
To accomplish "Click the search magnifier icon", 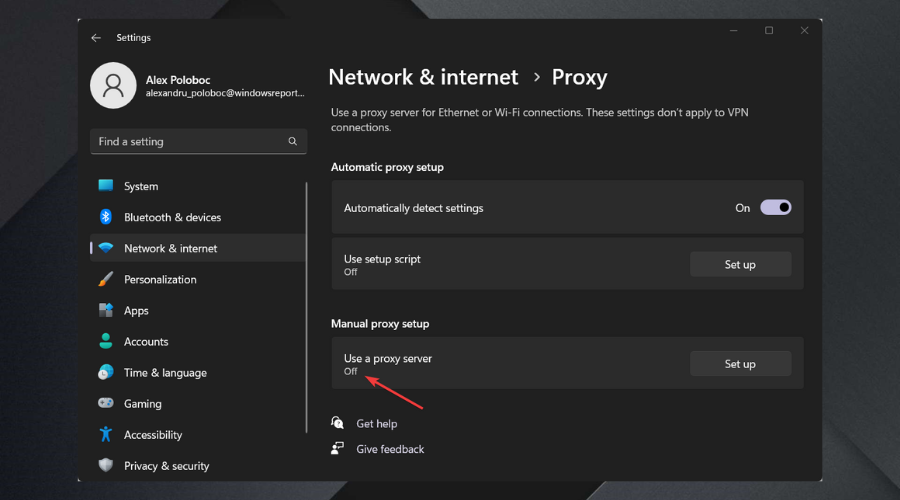I will 293,142.
